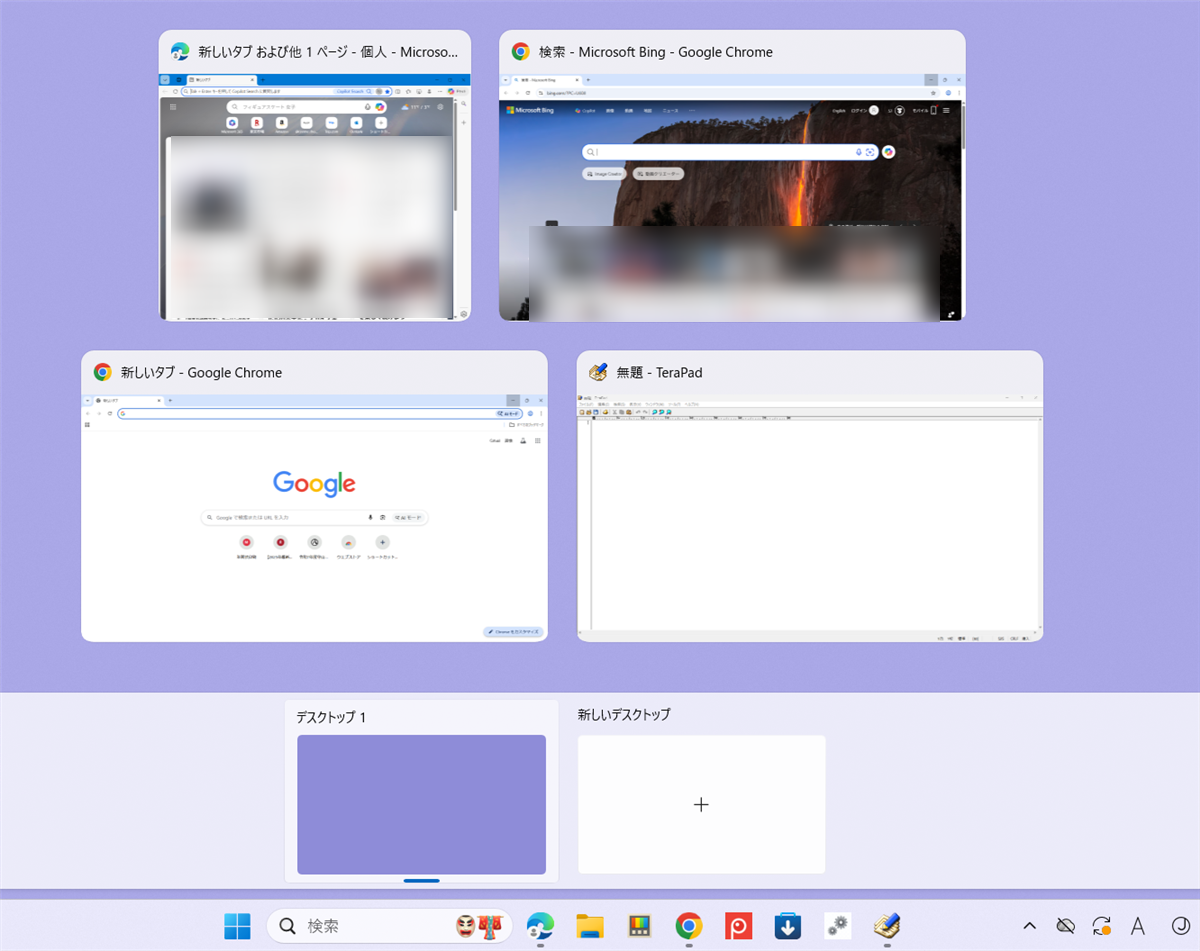The height and width of the screenshot is (951, 1200).
Task: Launch Google Chrome from the taskbar
Action: coord(688,925)
